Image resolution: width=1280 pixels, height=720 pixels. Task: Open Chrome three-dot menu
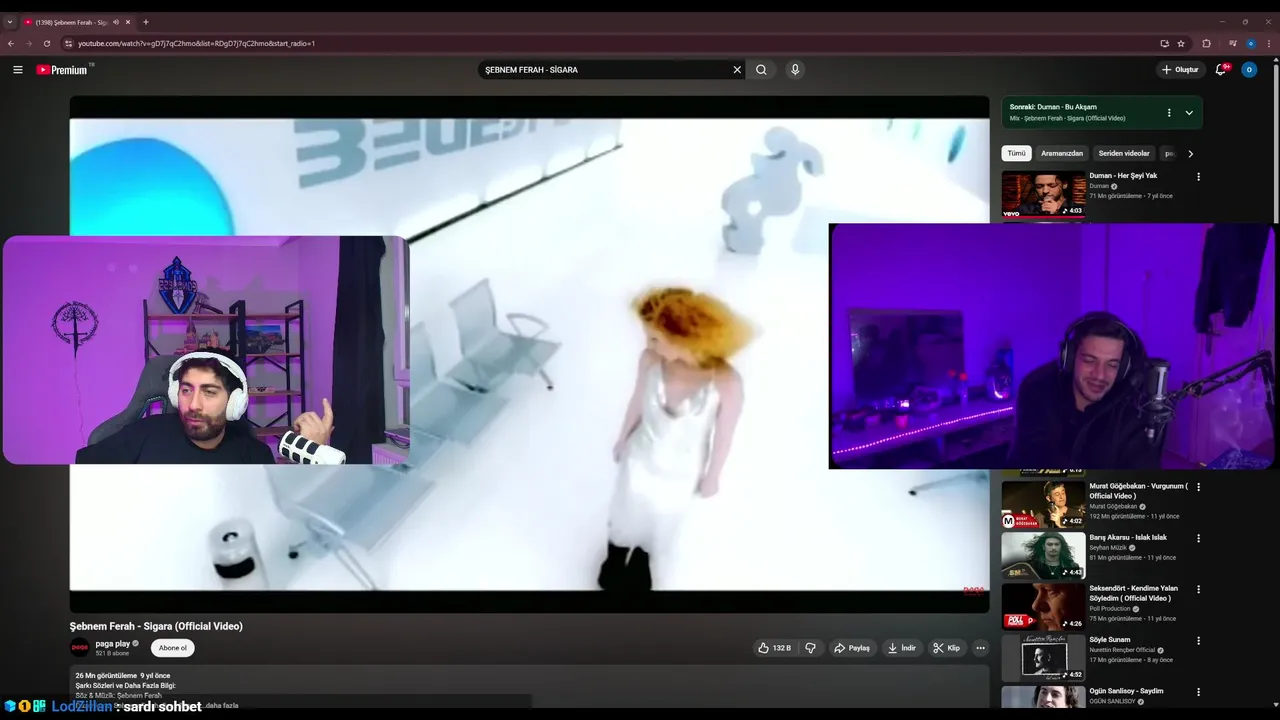[x=1267, y=43]
